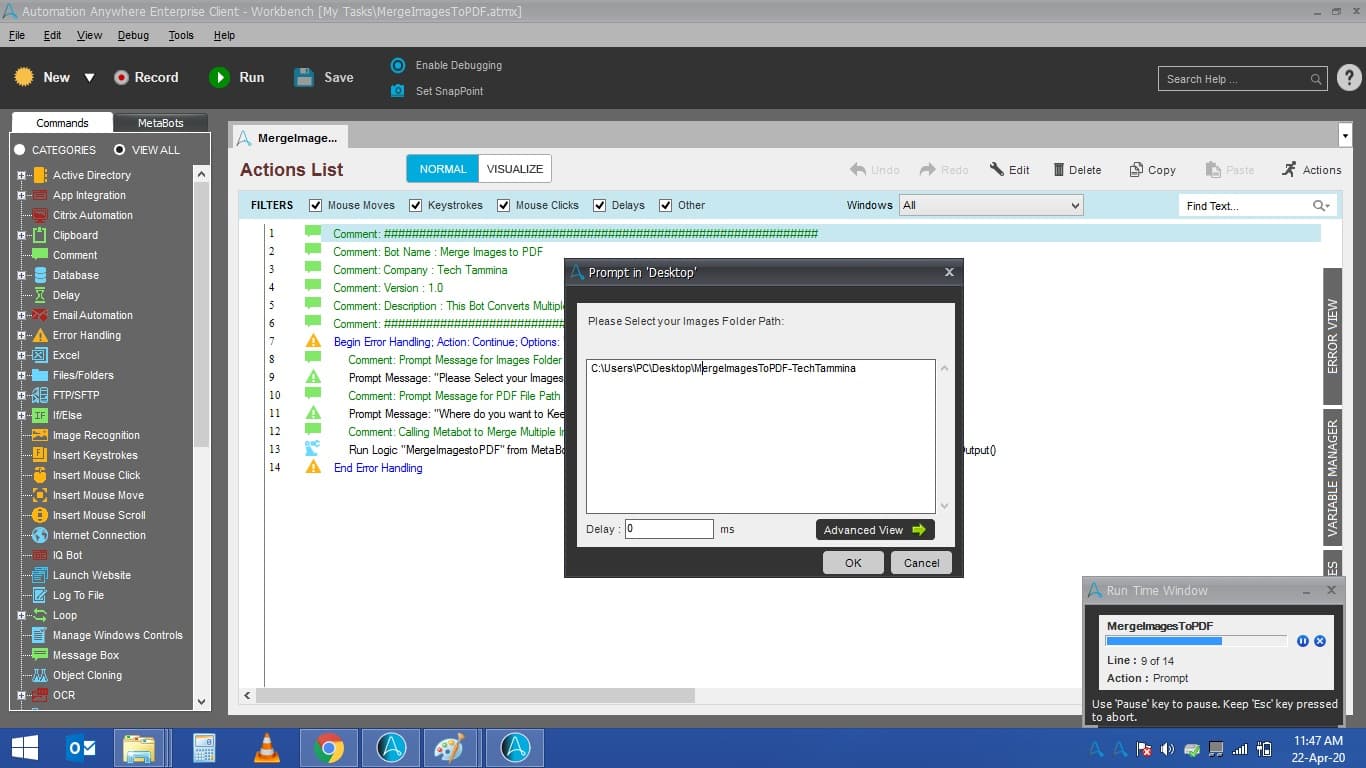Select Insert Mouse Move command icon

click(40, 495)
